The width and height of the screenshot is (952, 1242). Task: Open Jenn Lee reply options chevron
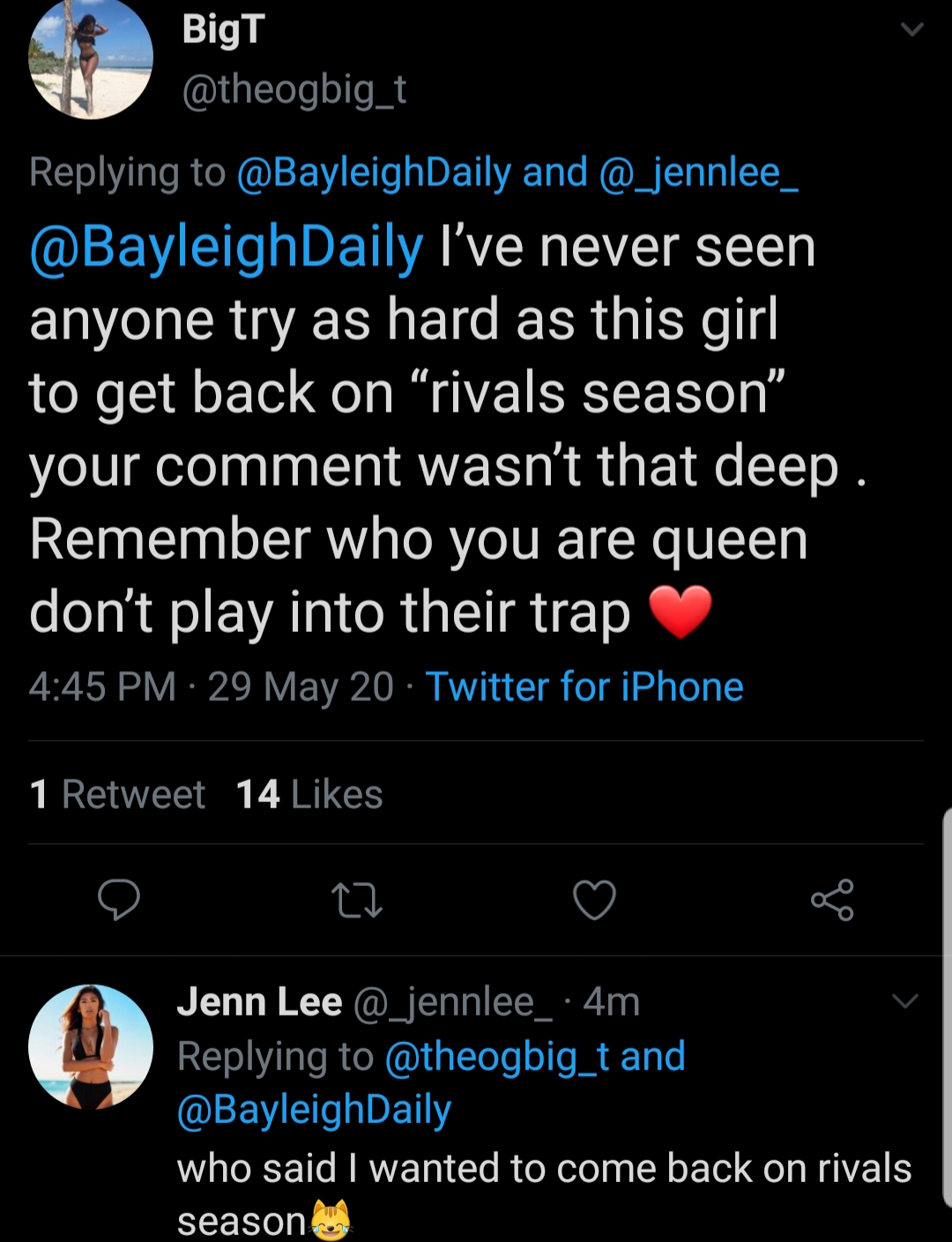point(905,1000)
